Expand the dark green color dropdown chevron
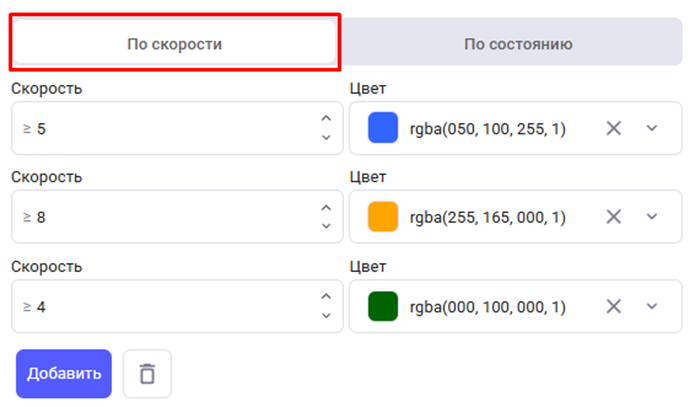Image resolution: width=695 pixels, height=407 pixels. click(652, 307)
